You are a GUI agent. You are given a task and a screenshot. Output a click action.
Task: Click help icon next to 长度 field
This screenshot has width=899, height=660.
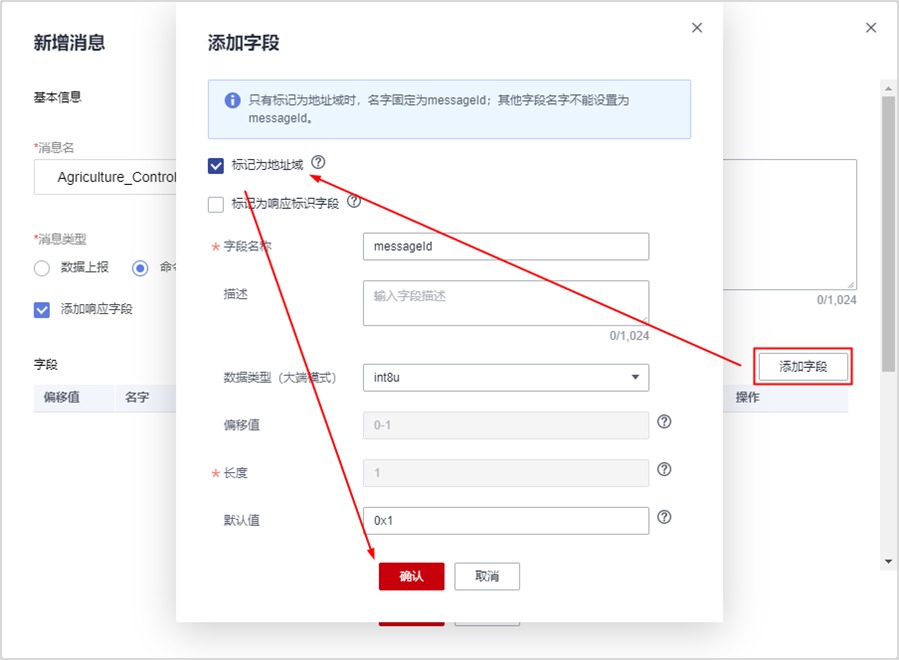(664, 470)
